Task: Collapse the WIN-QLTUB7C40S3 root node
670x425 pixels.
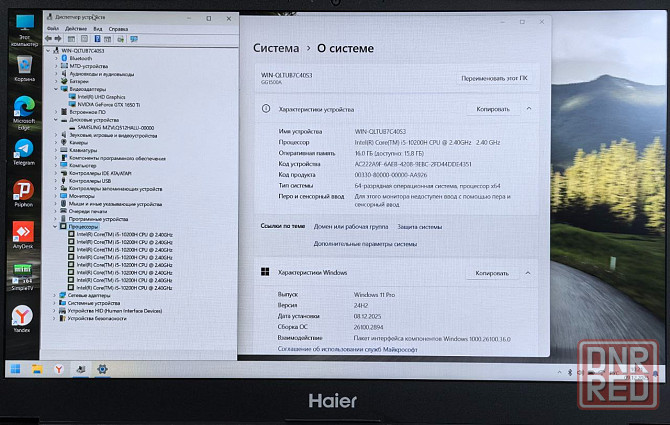Action: click(x=48, y=50)
